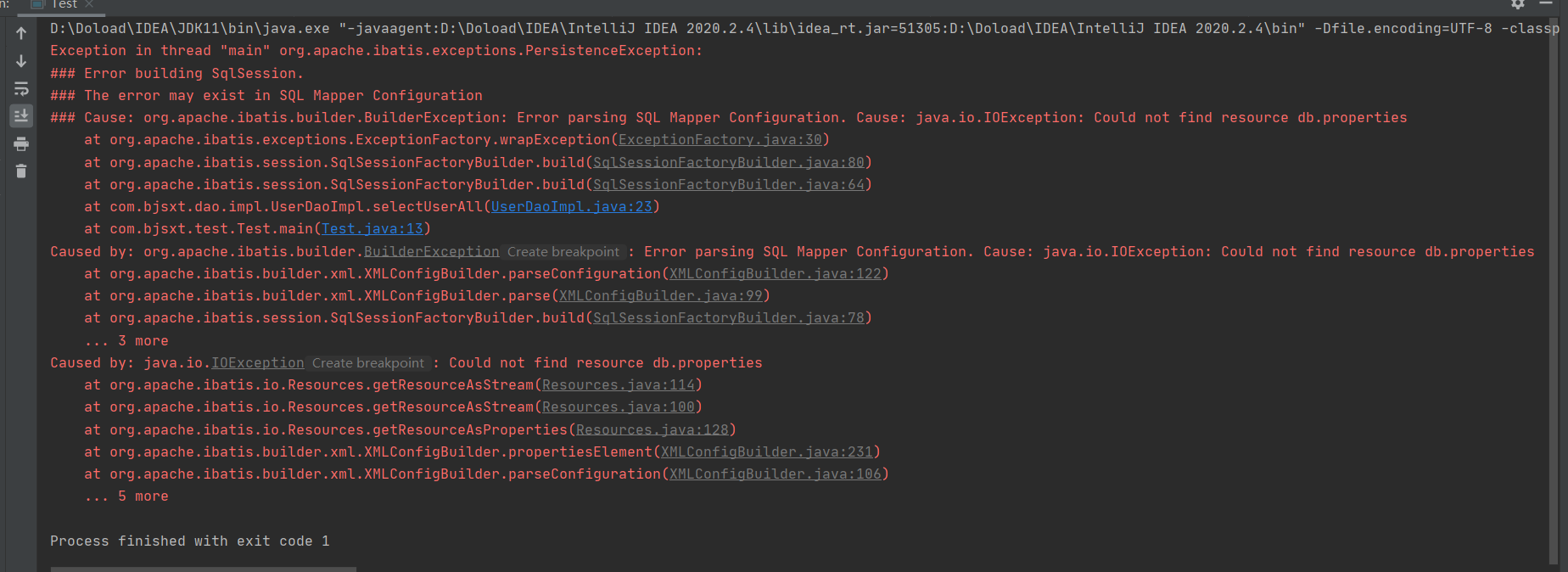This screenshot has height=572, width=1568.
Task: Click the Down the Stack Trace arrow
Action: click(x=21, y=61)
